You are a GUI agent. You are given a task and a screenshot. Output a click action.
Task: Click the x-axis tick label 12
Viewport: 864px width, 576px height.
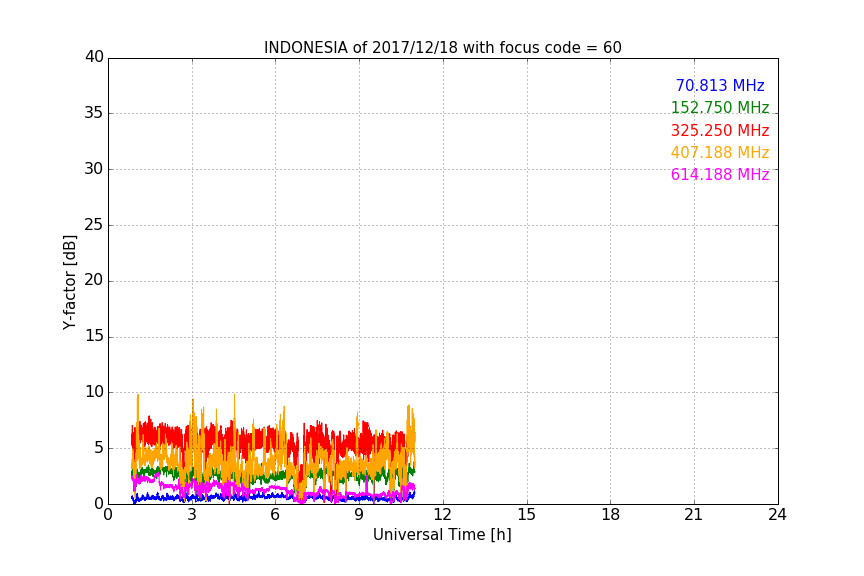442,515
